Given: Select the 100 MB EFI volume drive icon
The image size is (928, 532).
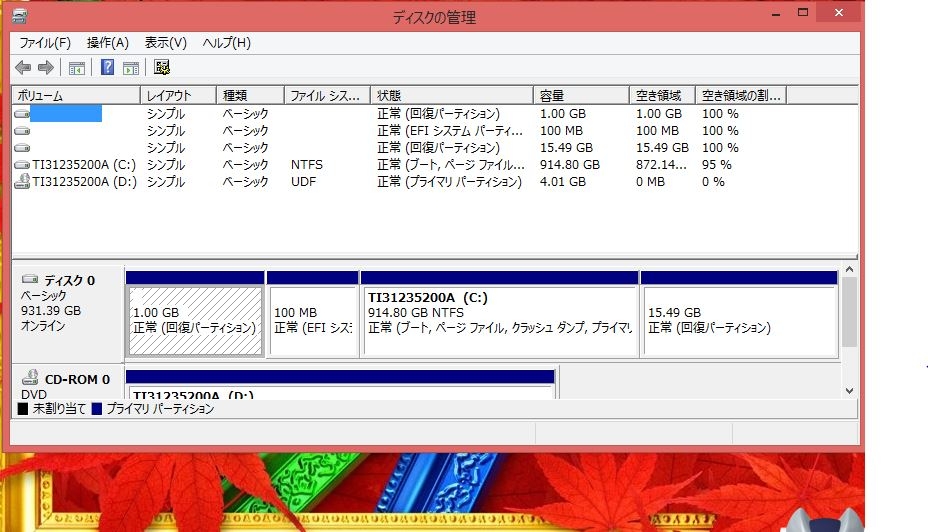Looking at the screenshot, I should coord(22,131).
